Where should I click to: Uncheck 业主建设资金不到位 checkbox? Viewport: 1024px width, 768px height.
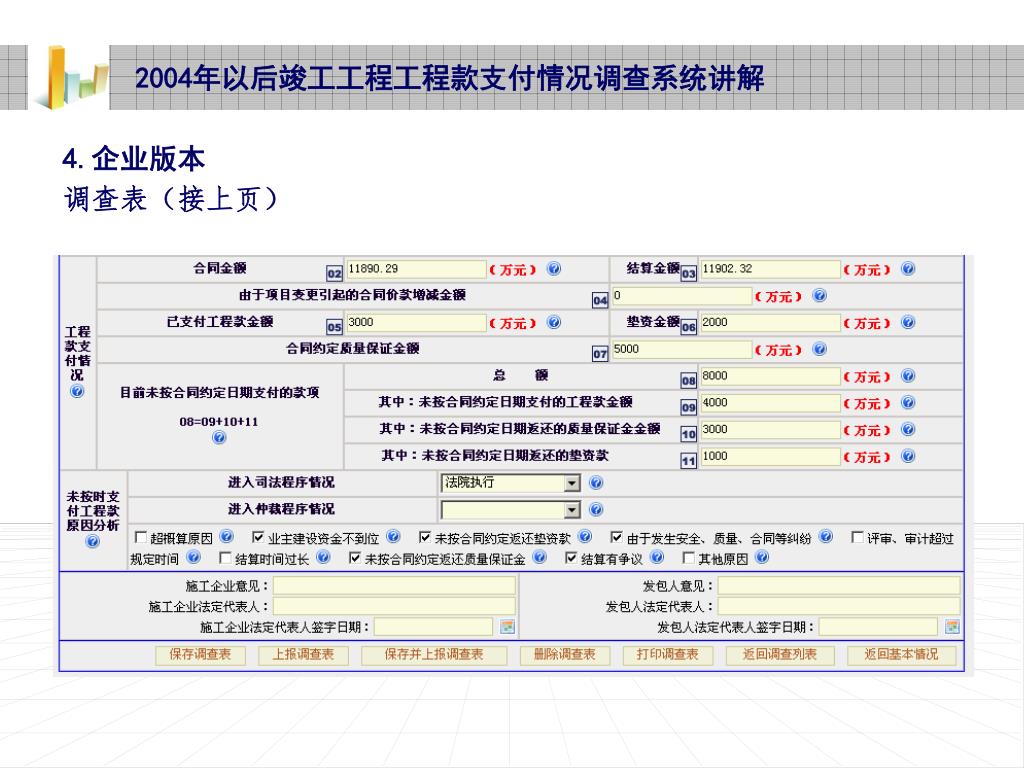258,537
